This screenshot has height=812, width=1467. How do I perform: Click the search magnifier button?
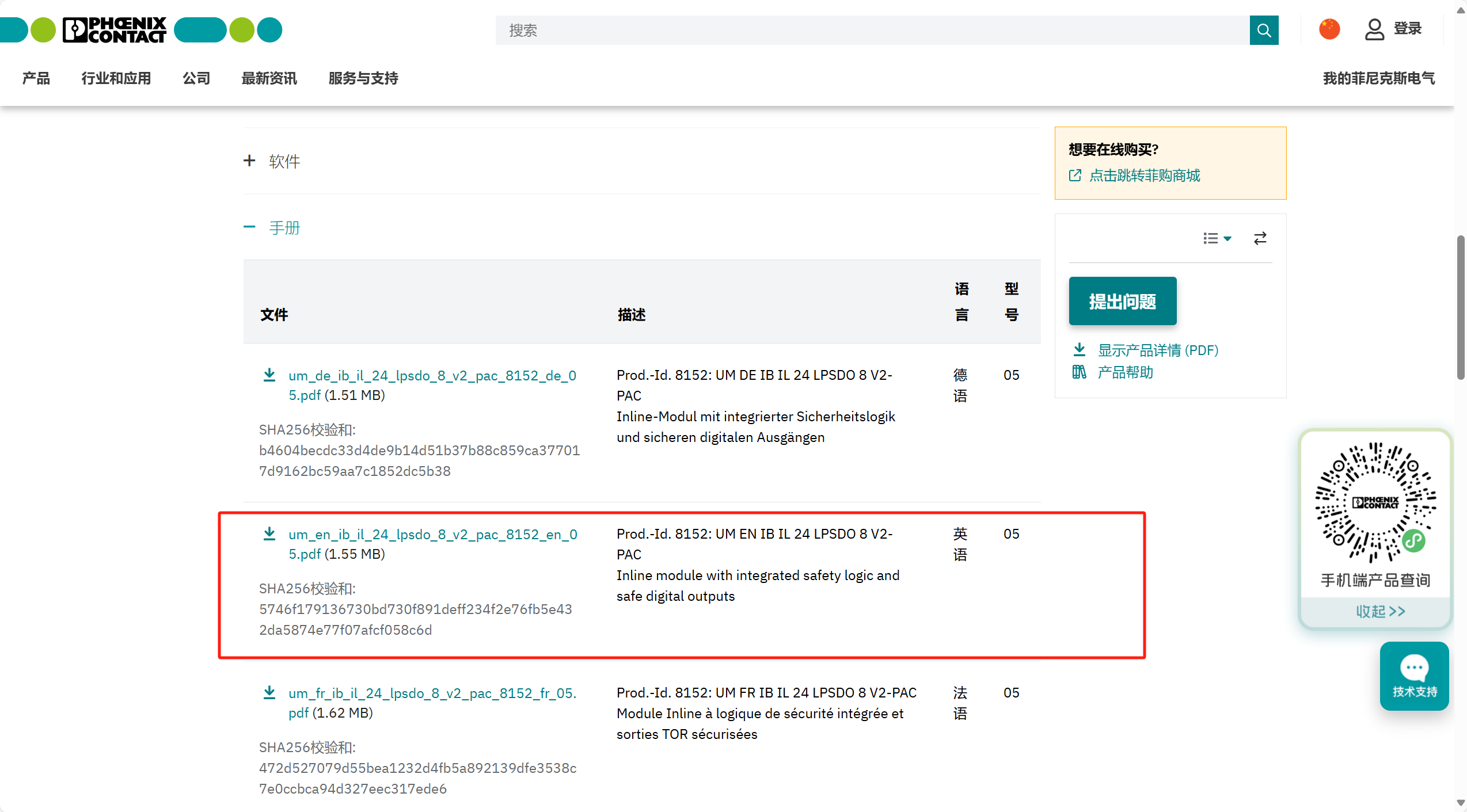(x=1264, y=30)
